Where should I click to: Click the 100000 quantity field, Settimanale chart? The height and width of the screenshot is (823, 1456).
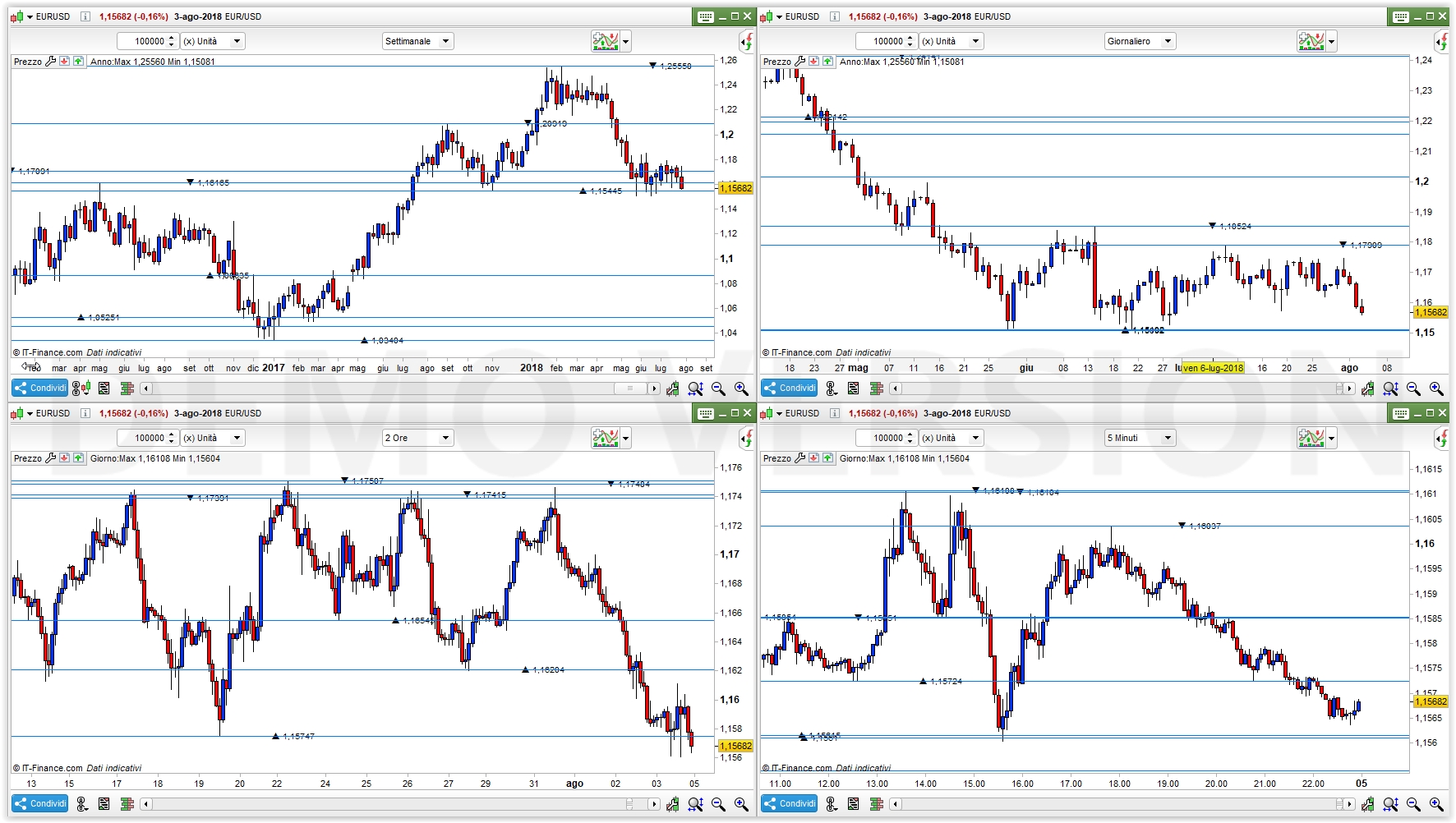pos(148,41)
